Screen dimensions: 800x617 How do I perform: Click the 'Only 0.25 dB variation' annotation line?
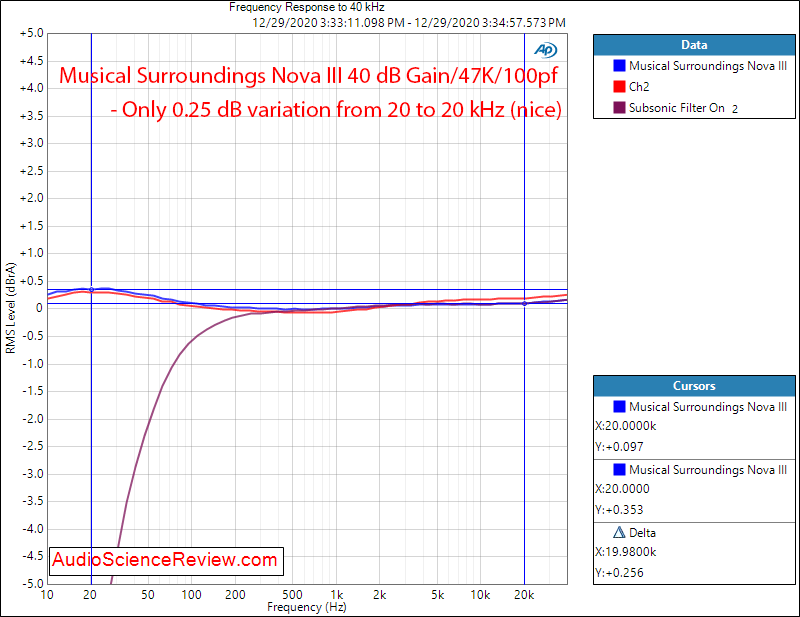[x=336, y=110]
